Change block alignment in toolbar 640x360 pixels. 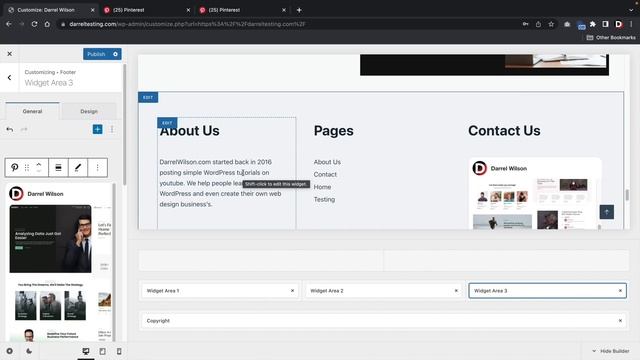click(58, 167)
